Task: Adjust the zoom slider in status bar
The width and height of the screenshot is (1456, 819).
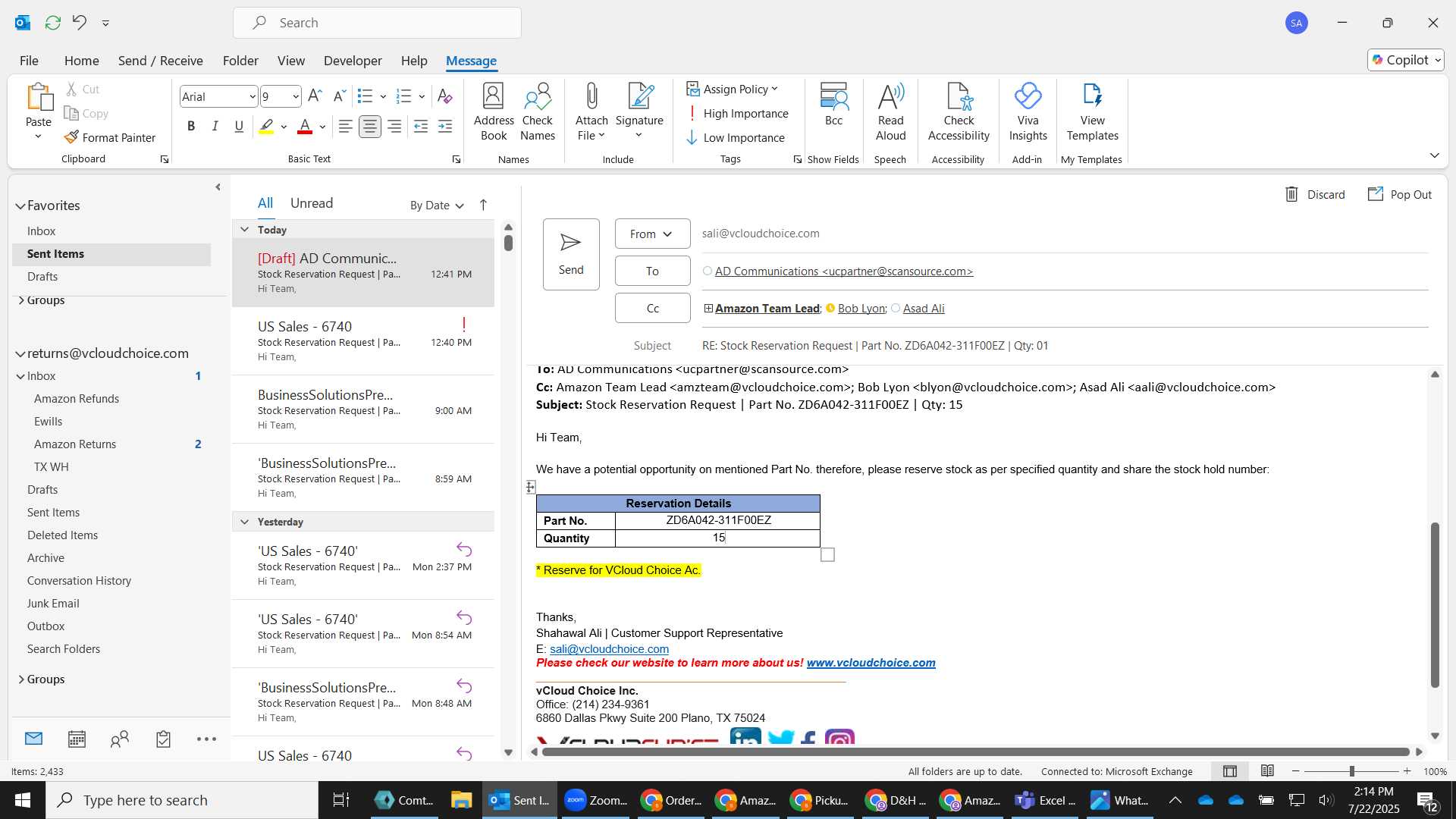Action: coord(1351,771)
